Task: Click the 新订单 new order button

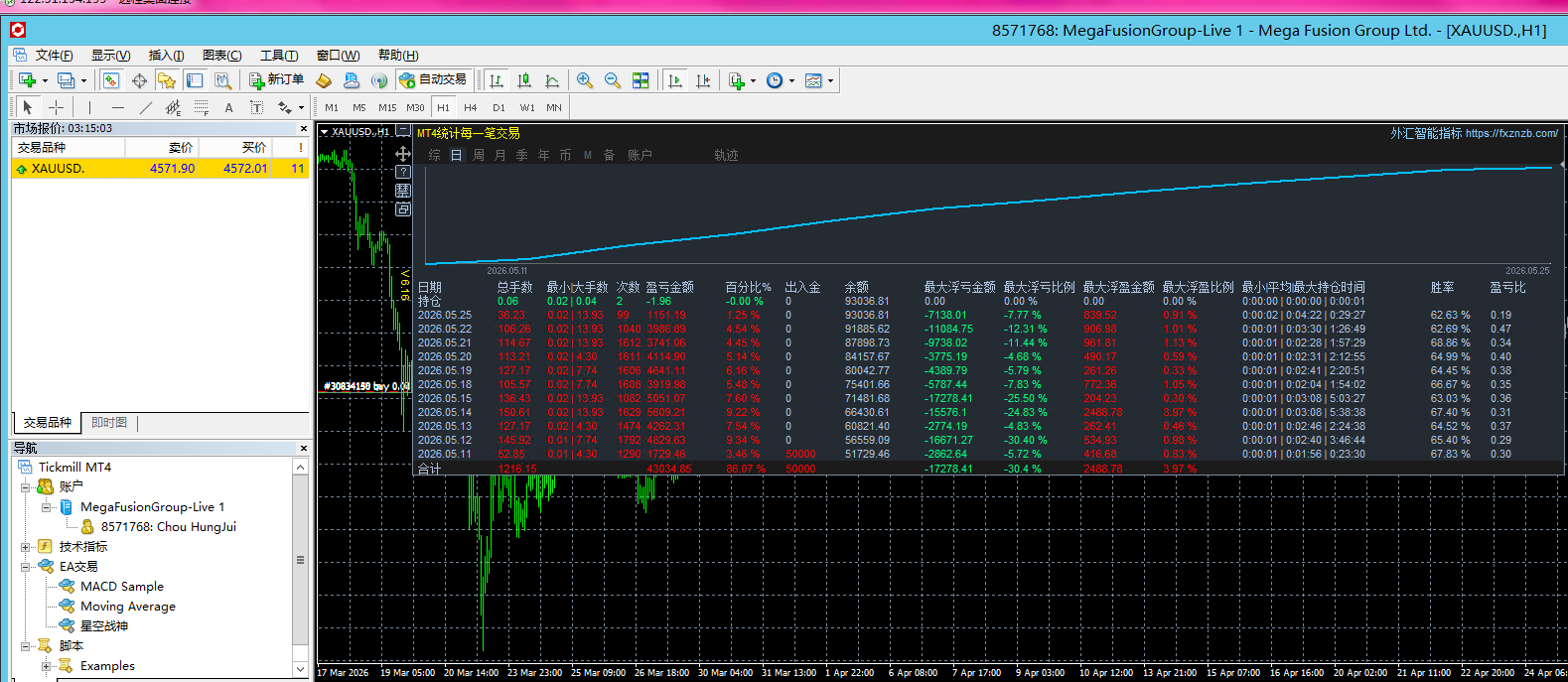Action: point(276,80)
